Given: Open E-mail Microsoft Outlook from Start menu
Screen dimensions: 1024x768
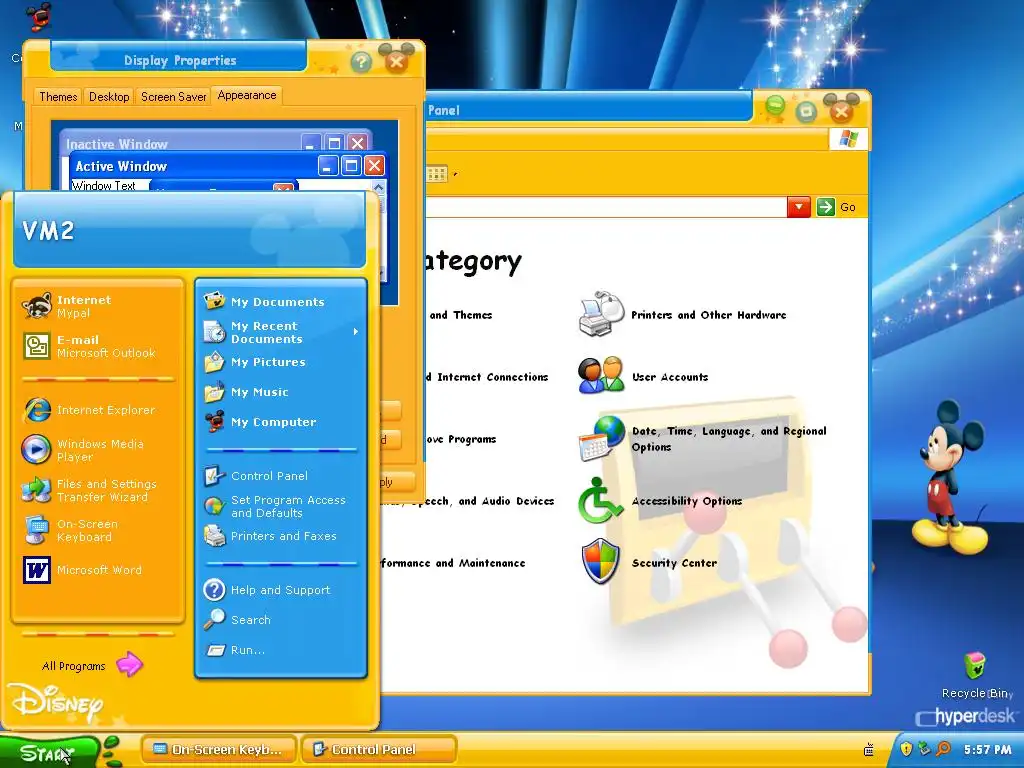Looking at the screenshot, I should click(x=98, y=346).
